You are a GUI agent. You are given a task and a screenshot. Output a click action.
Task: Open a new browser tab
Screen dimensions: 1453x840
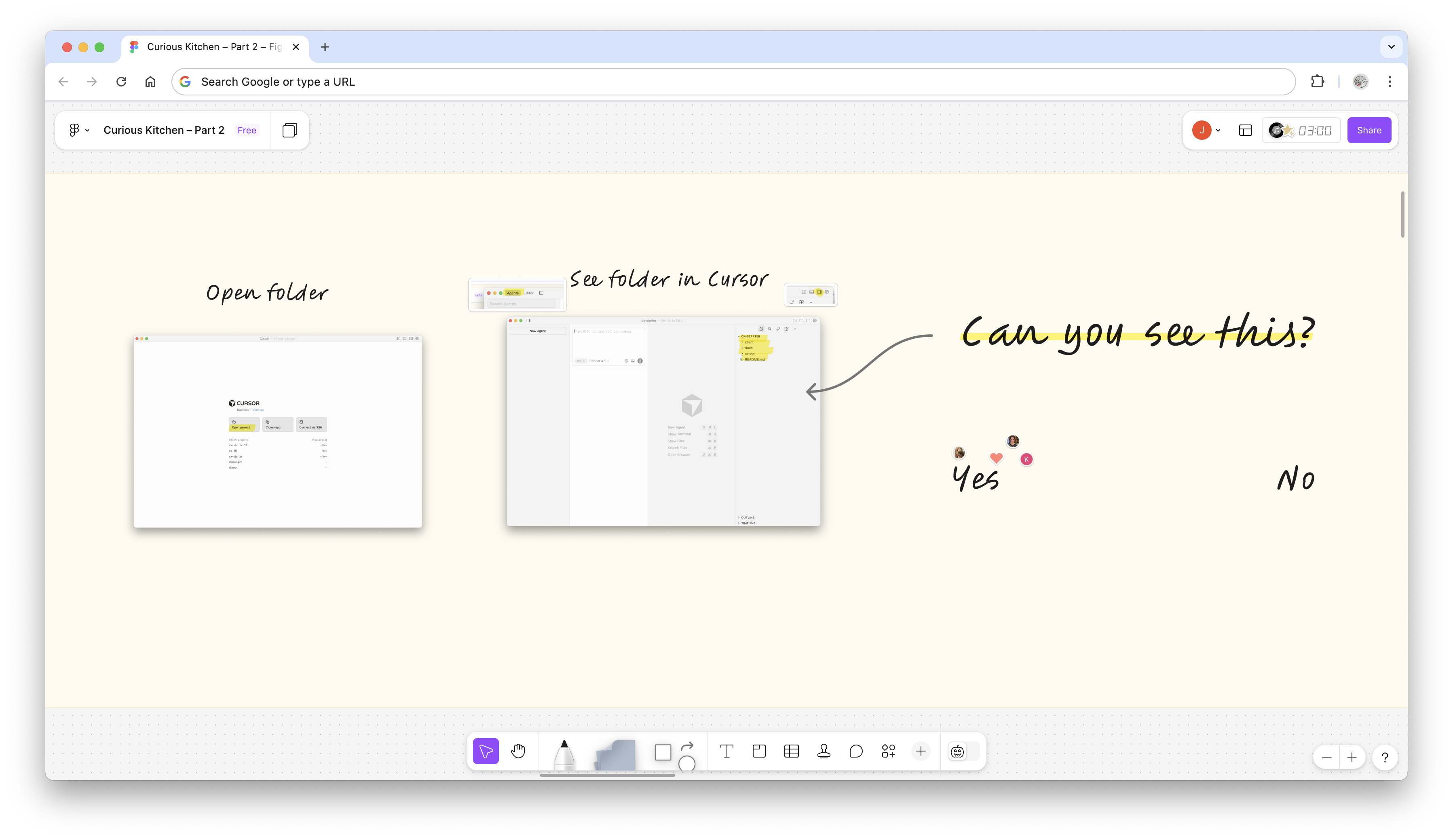(325, 47)
